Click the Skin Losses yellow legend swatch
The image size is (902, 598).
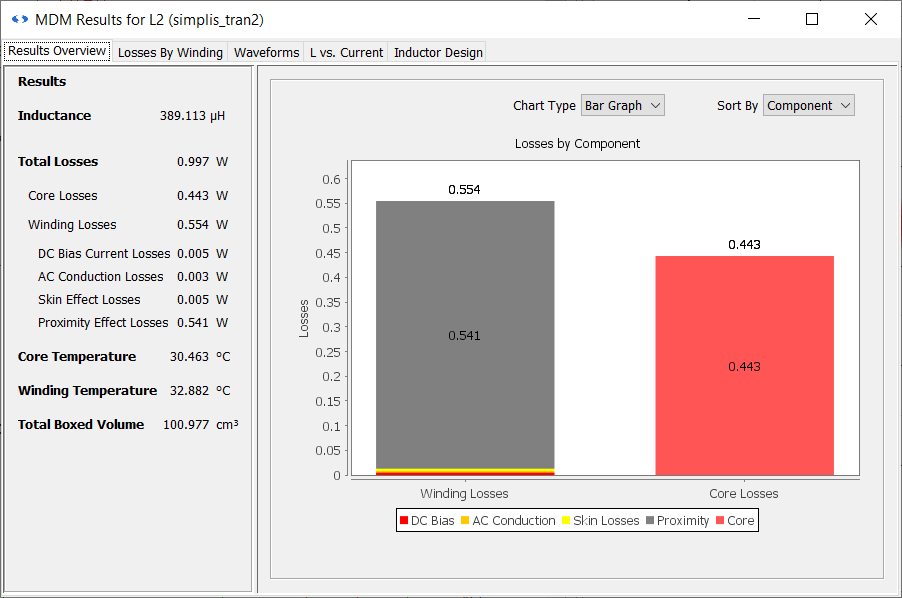click(566, 521)
